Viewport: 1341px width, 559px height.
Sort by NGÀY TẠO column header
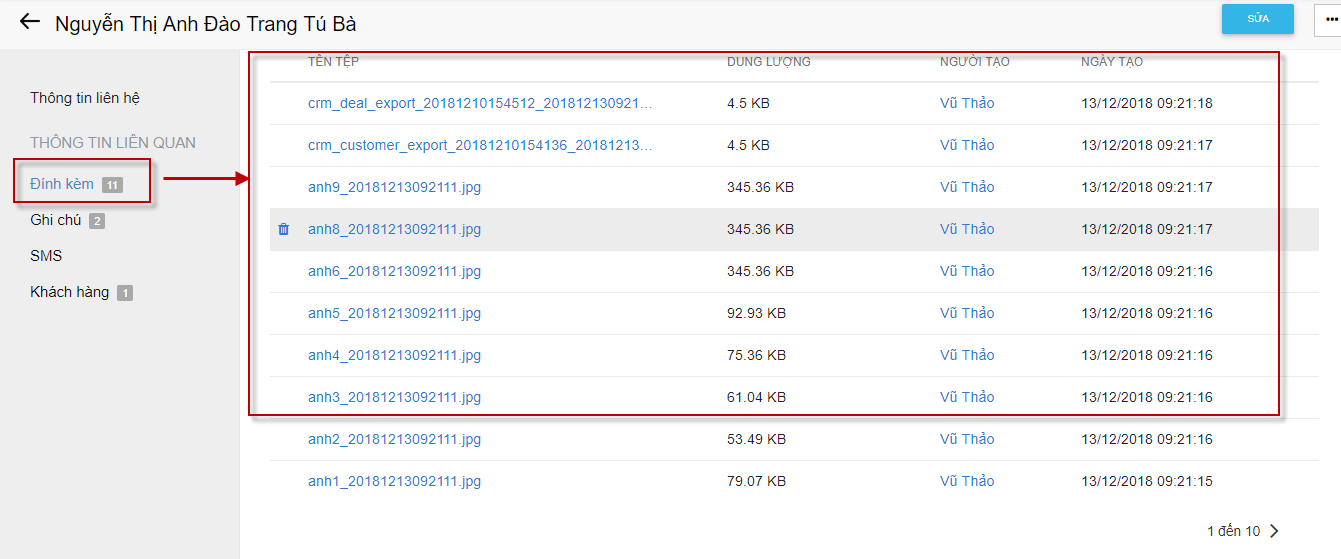point(1111,62)
